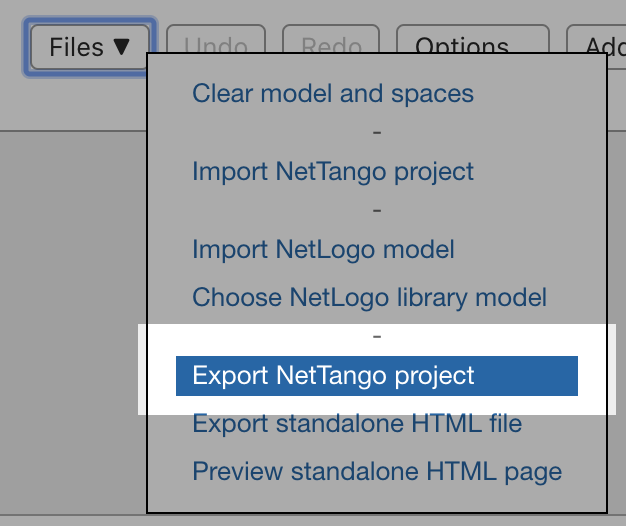Choose Import NetTango project
The width and height of the screenshot is (626, 526).
tap(333, 172)
